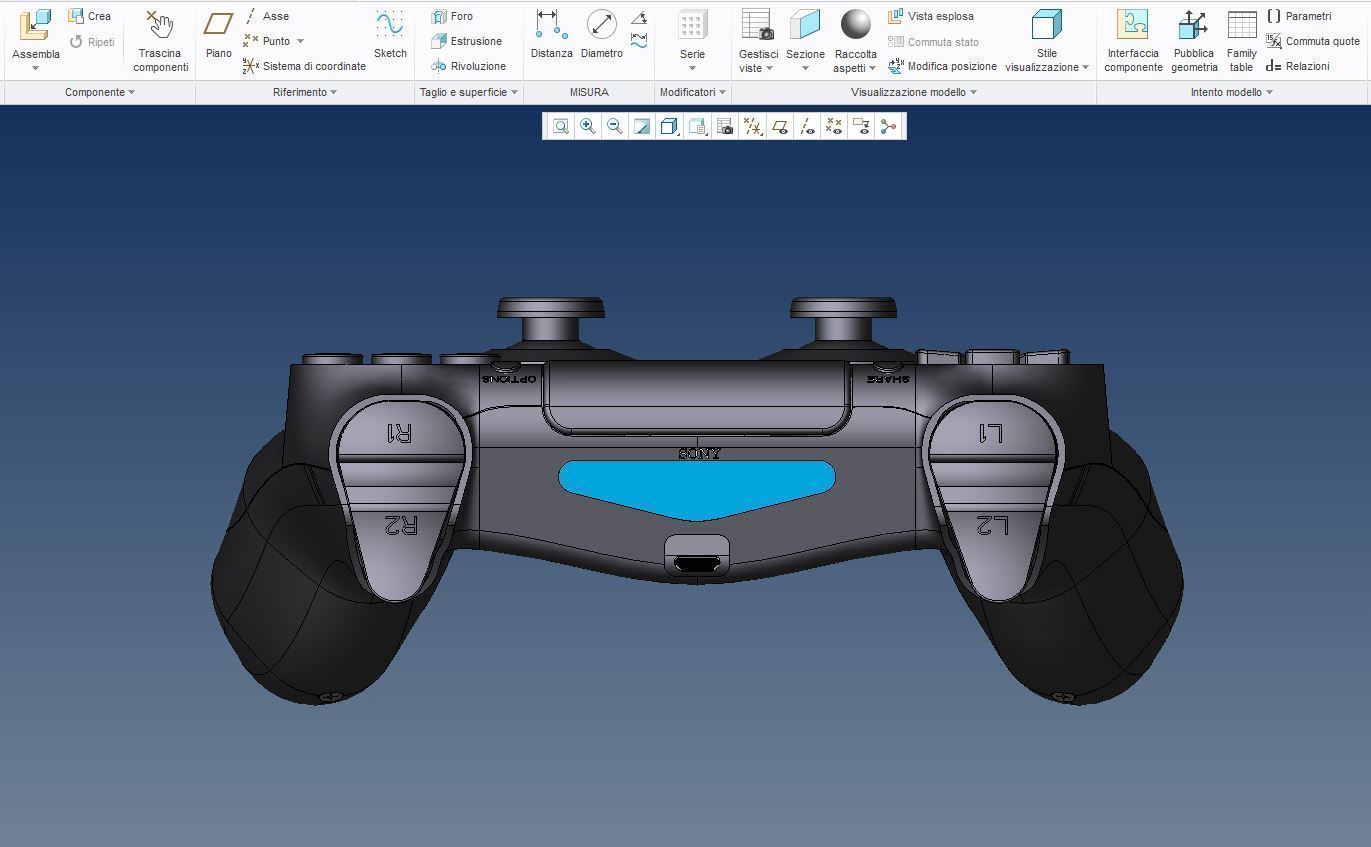Open view manager camera icon in toolbar
The width and height of the screenshot is (1371, 847).
coord(725,126)
